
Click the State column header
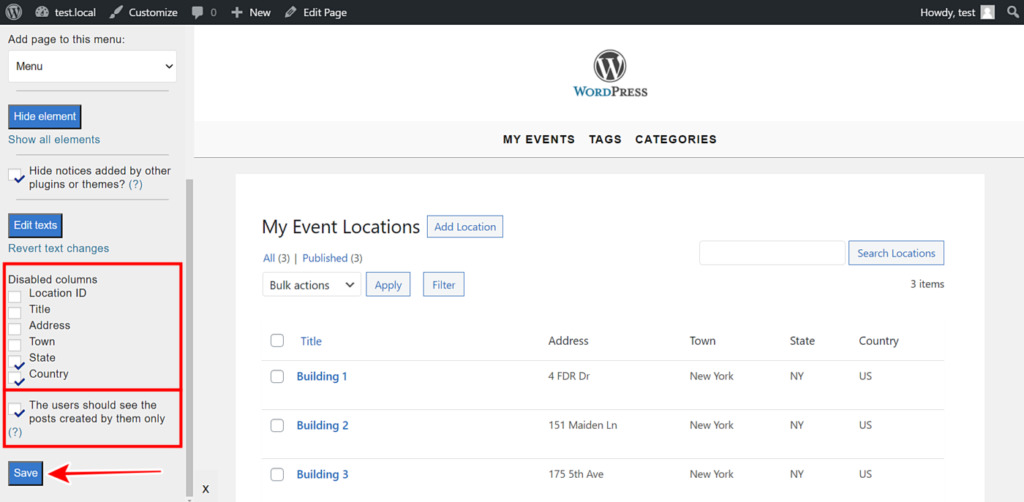802,341
